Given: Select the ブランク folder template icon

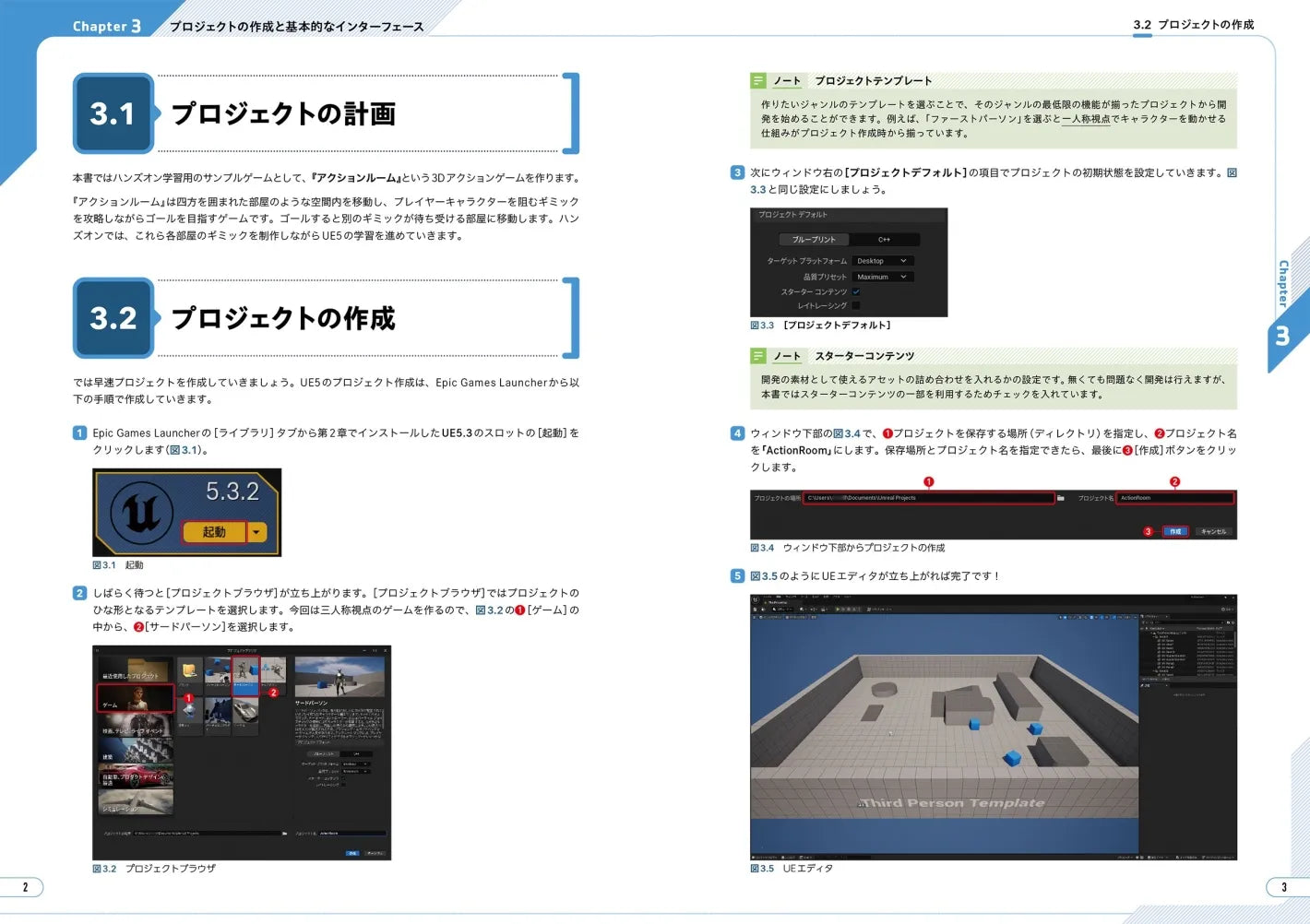Looking at the screenshot, I should [189, 673].
